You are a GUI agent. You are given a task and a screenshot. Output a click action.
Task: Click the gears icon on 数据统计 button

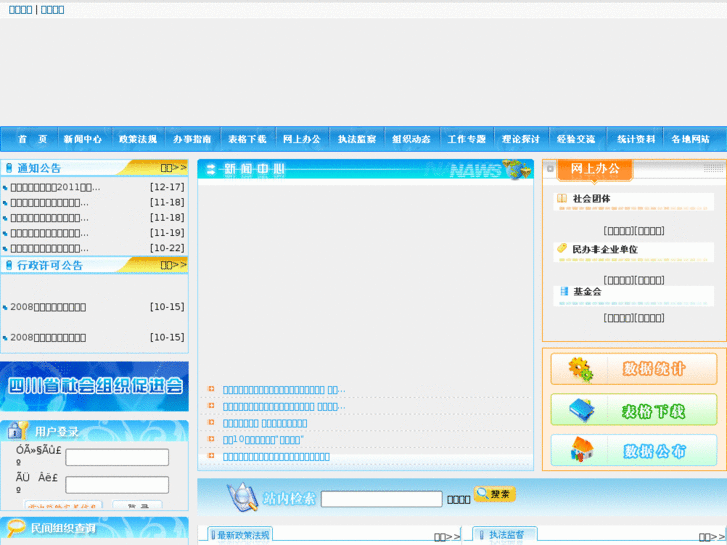(x=580, y=370)
